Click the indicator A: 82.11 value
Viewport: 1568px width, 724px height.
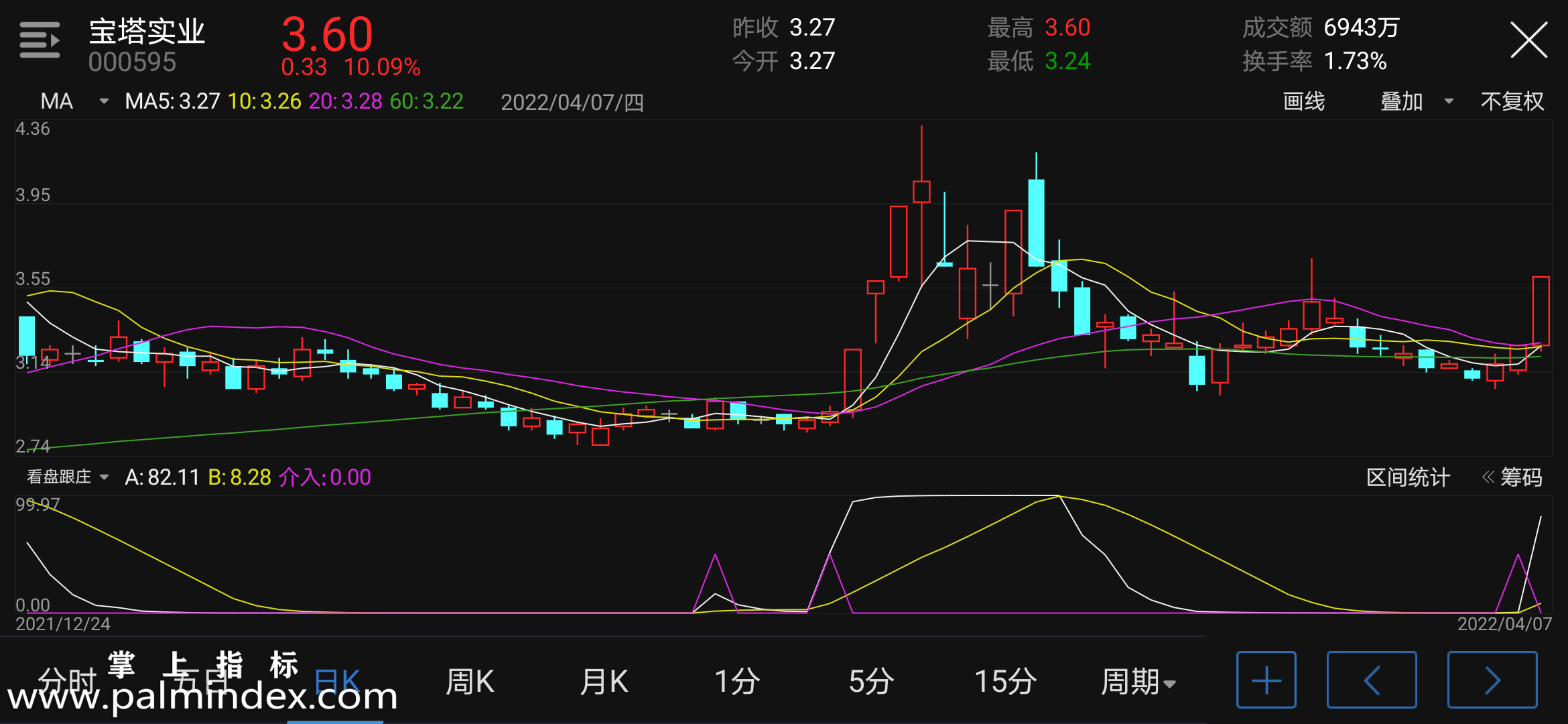tap(162, 477)
